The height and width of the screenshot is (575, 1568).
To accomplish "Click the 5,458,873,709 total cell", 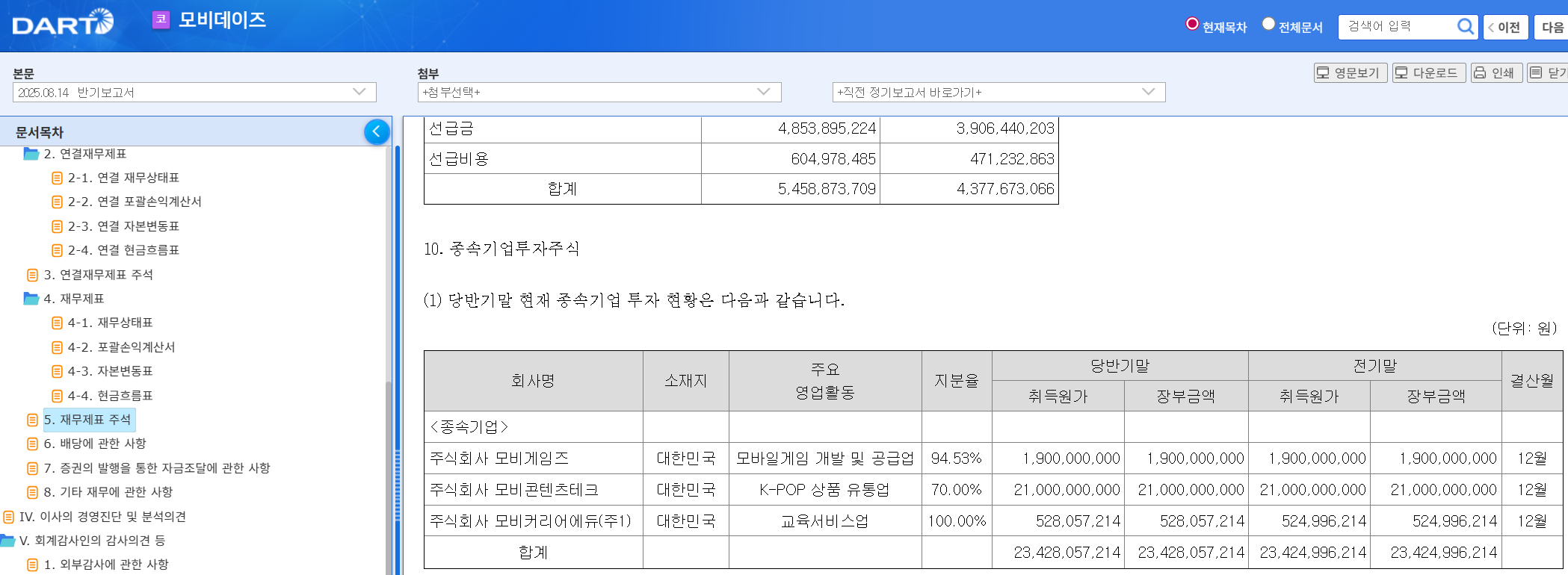I will coord(791,189).
